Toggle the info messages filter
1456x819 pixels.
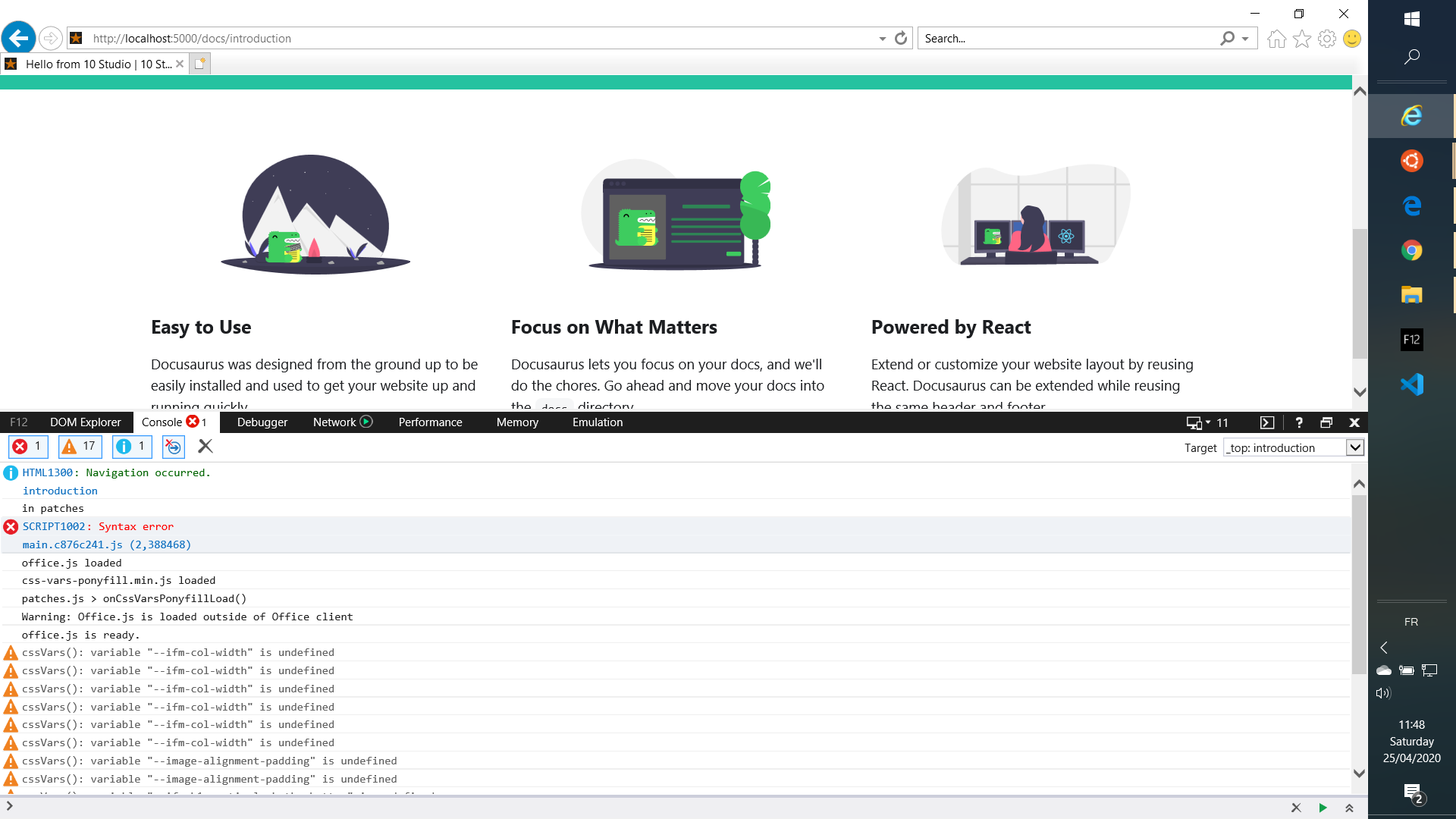point(131,447)
